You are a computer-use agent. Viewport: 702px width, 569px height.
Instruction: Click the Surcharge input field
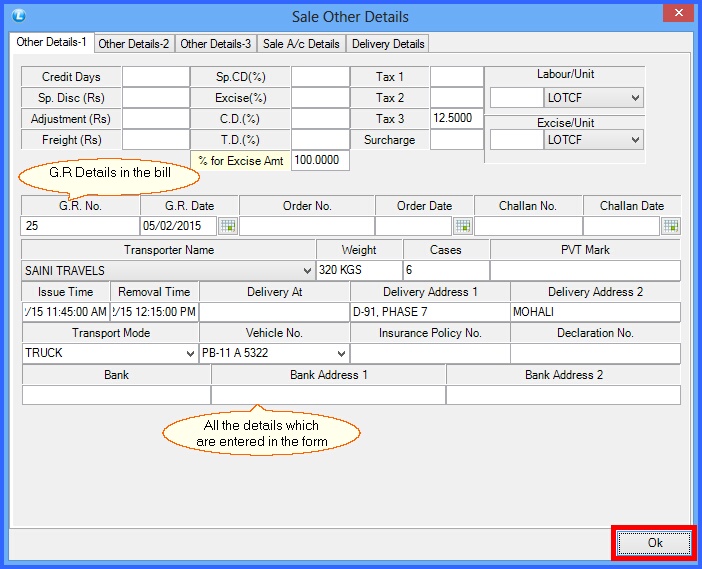coord(457,140)
